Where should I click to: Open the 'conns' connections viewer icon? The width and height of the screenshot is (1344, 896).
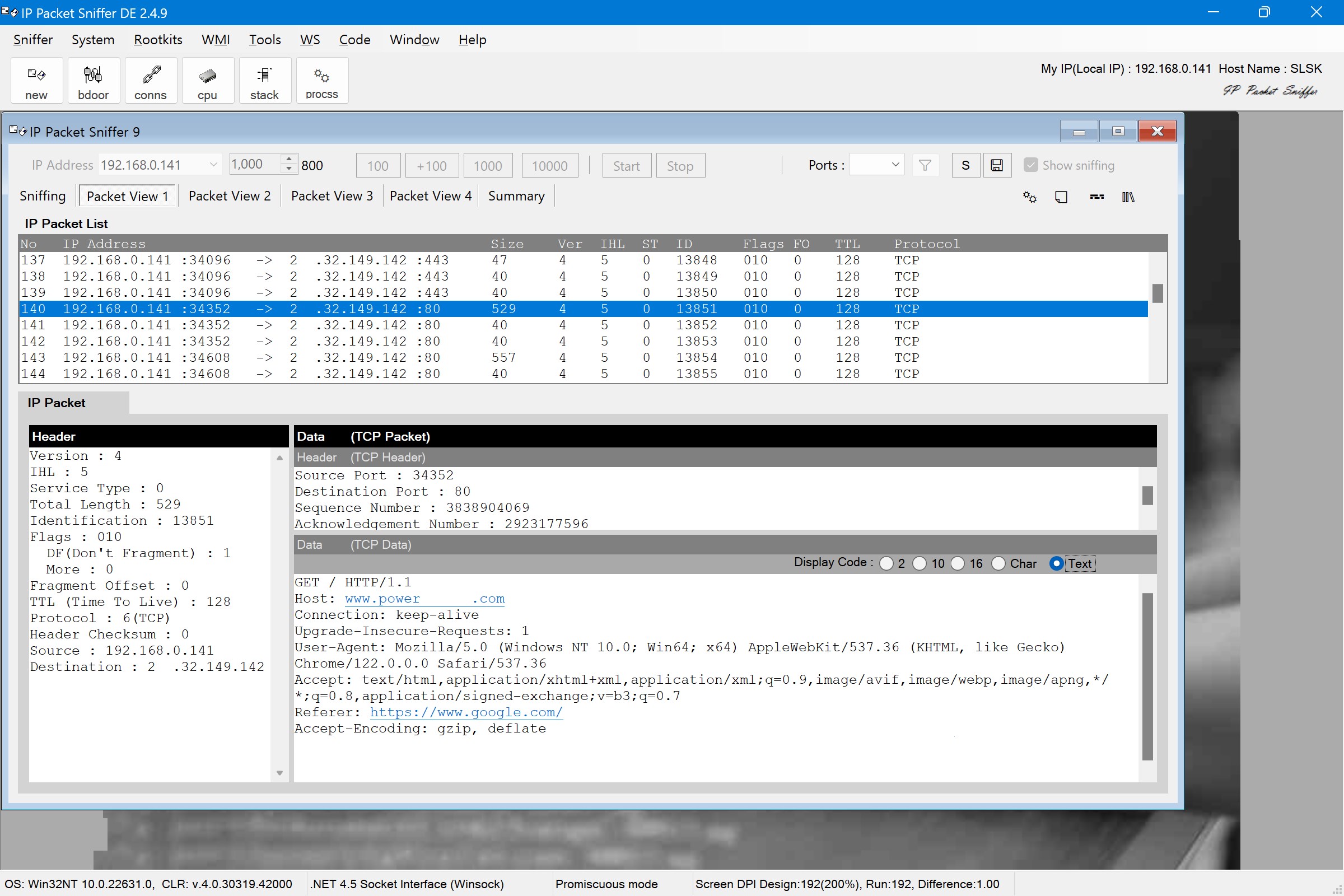tap(150, 80)
